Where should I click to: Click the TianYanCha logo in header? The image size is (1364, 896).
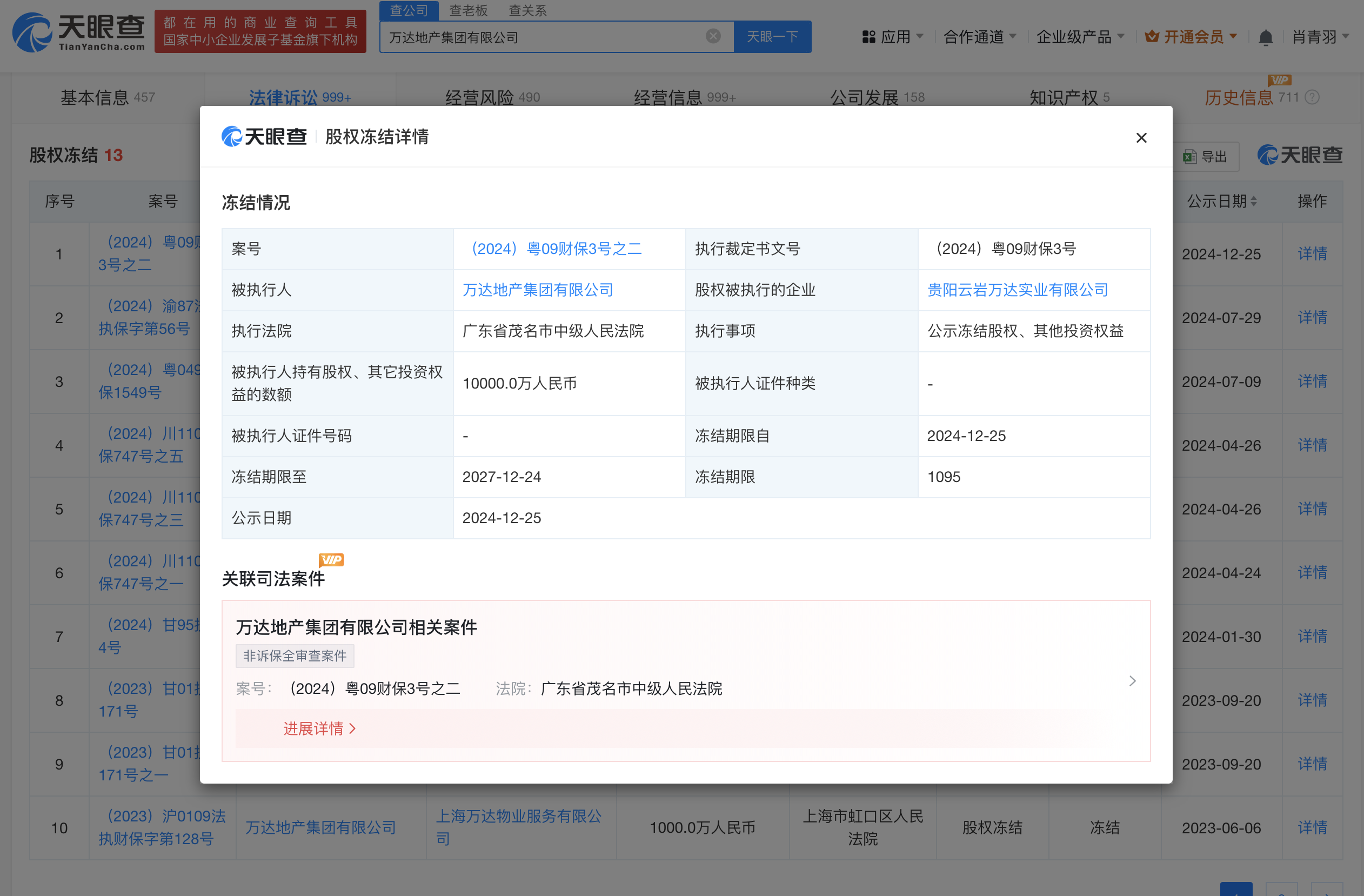click(79, 32)
